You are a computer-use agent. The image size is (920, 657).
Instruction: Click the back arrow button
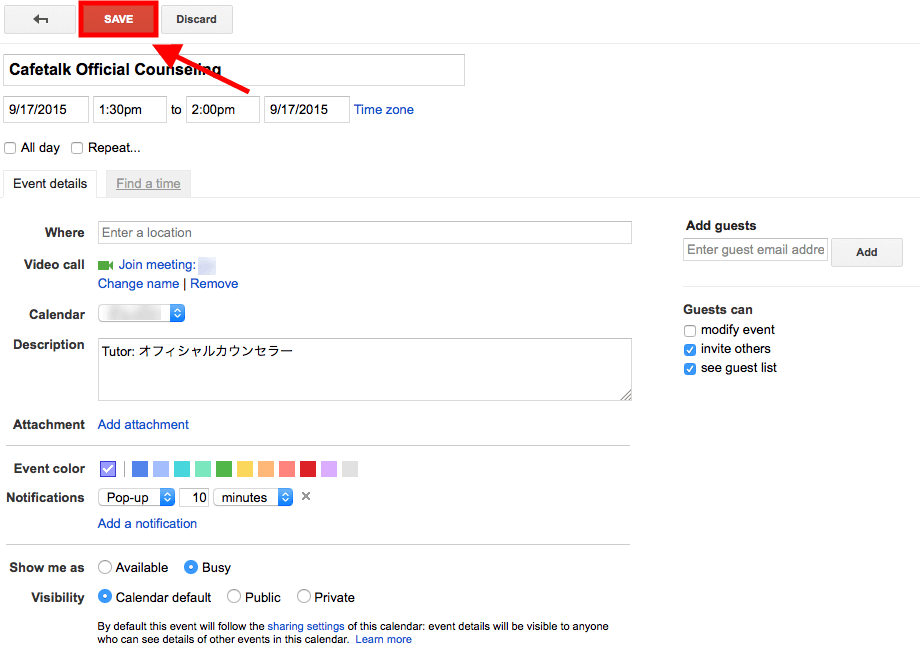point(40,19)
